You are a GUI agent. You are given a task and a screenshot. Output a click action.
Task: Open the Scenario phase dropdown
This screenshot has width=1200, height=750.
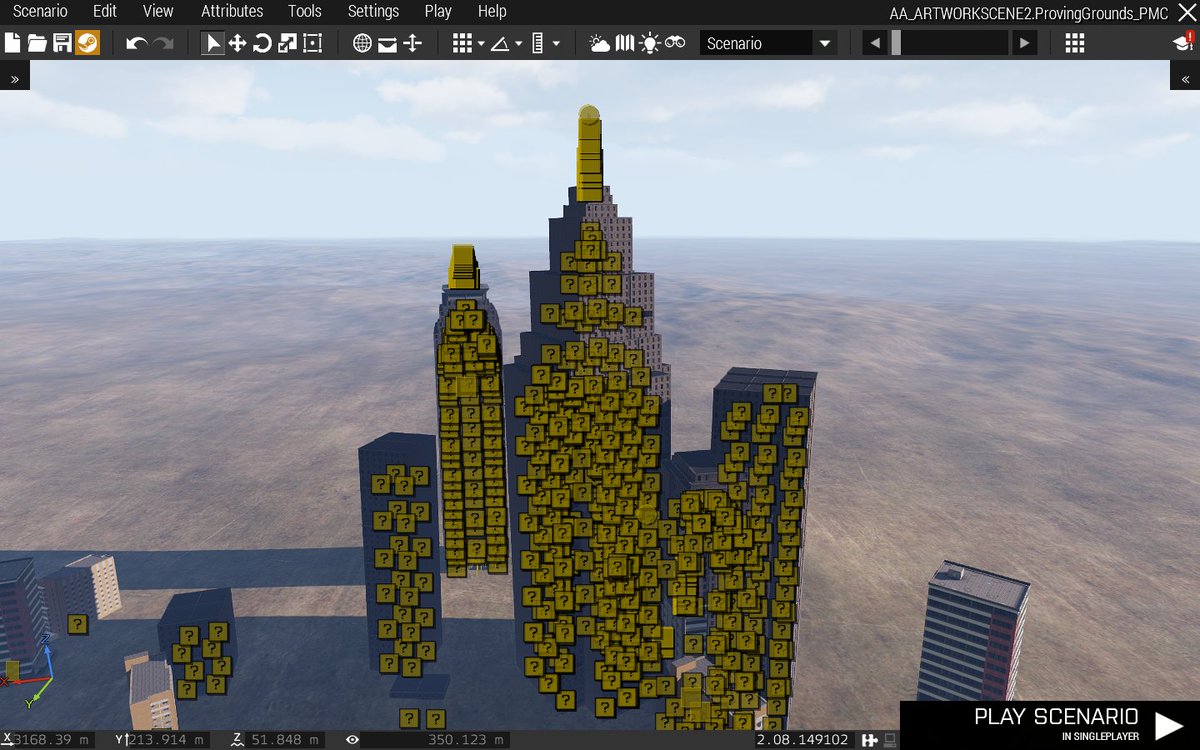768,43
